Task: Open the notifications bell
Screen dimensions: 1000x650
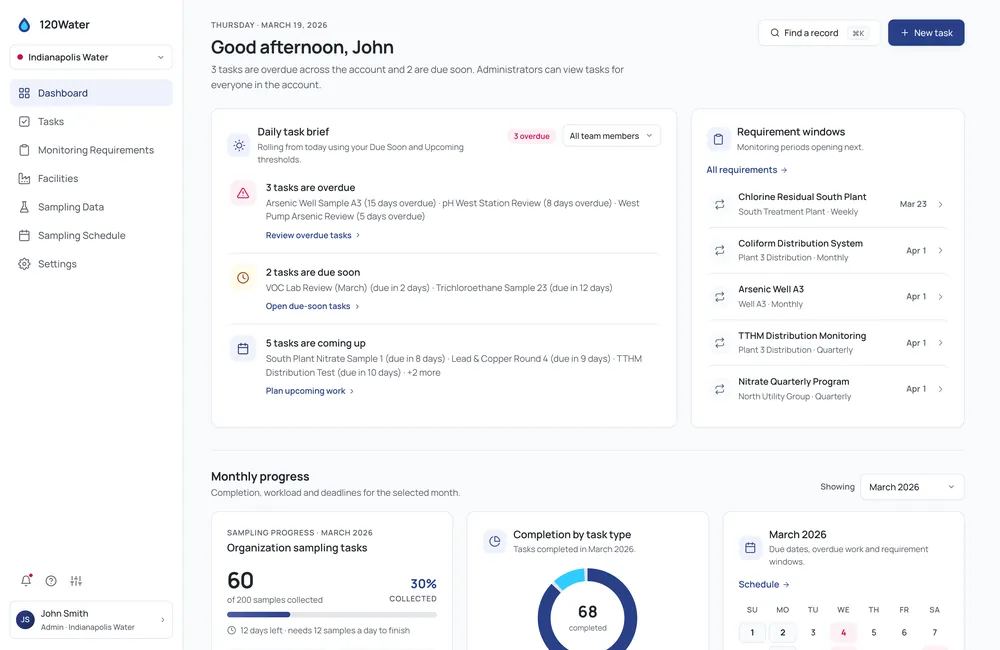Action: [26, 580]
